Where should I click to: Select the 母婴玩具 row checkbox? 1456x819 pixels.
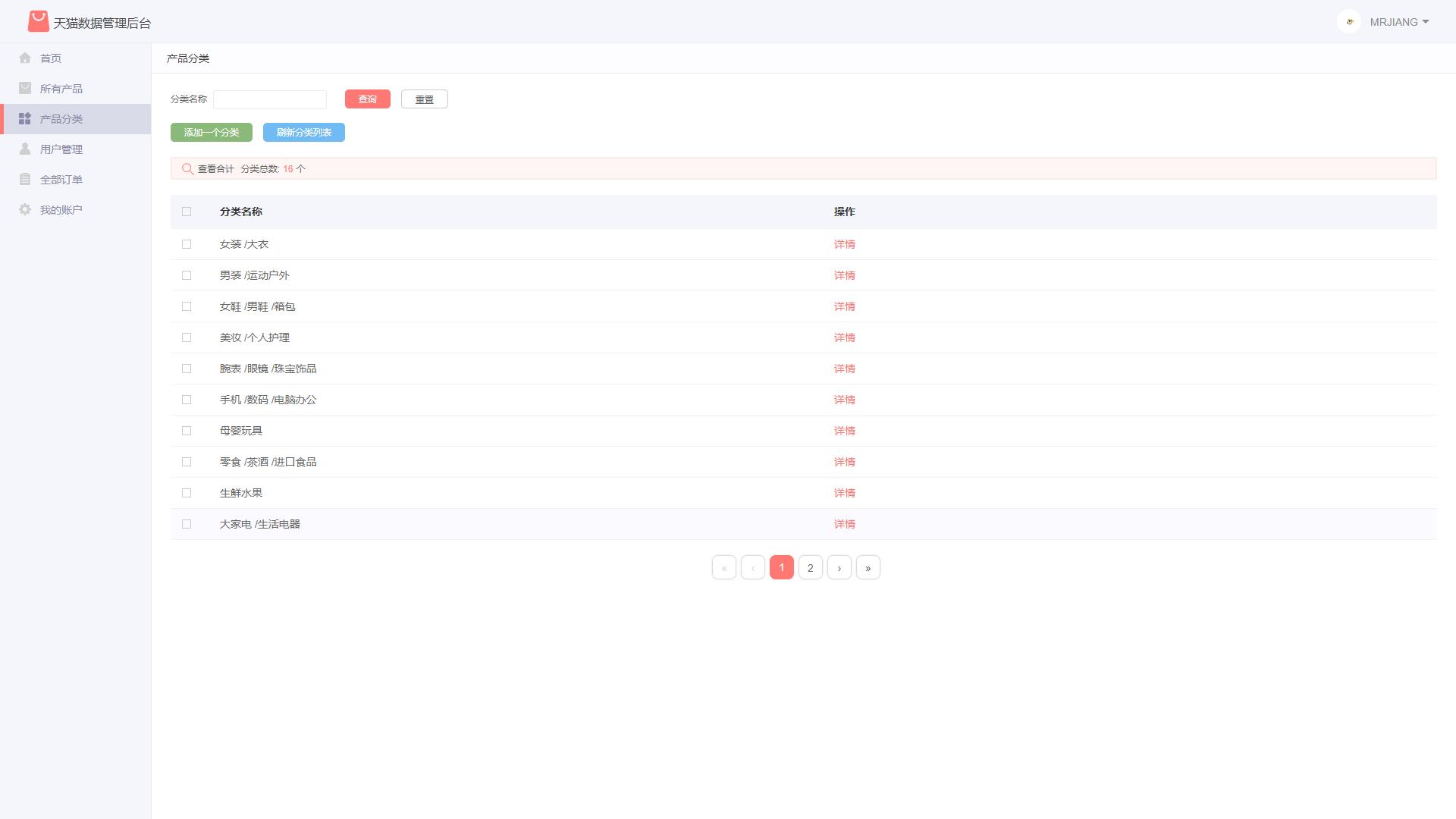pos(187,431)
